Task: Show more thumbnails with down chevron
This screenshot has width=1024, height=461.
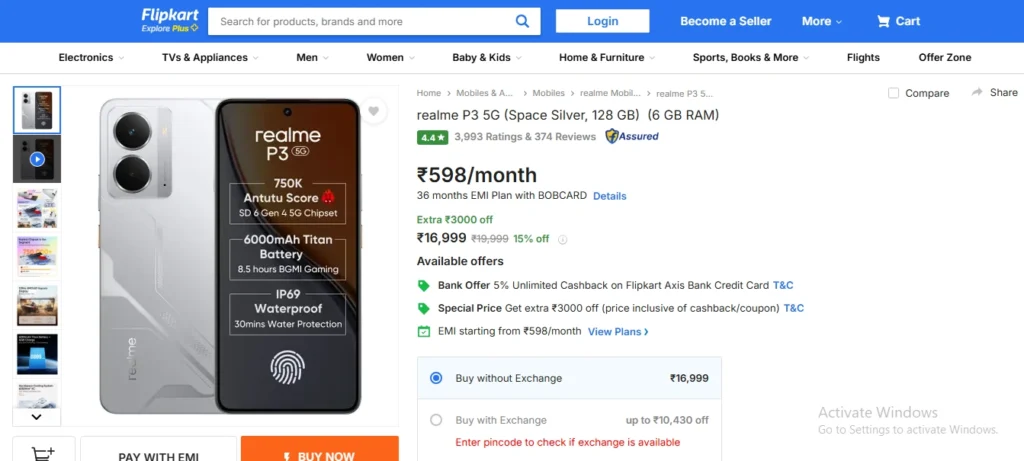Action: coord(37,417)
